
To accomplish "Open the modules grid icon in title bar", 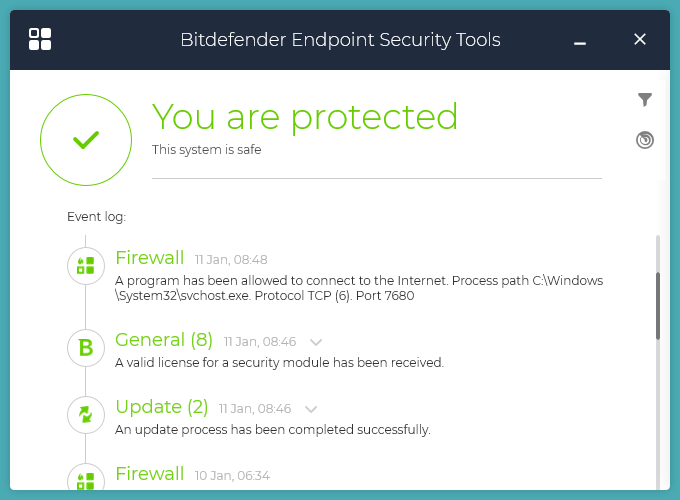I will tap(40, 40).
